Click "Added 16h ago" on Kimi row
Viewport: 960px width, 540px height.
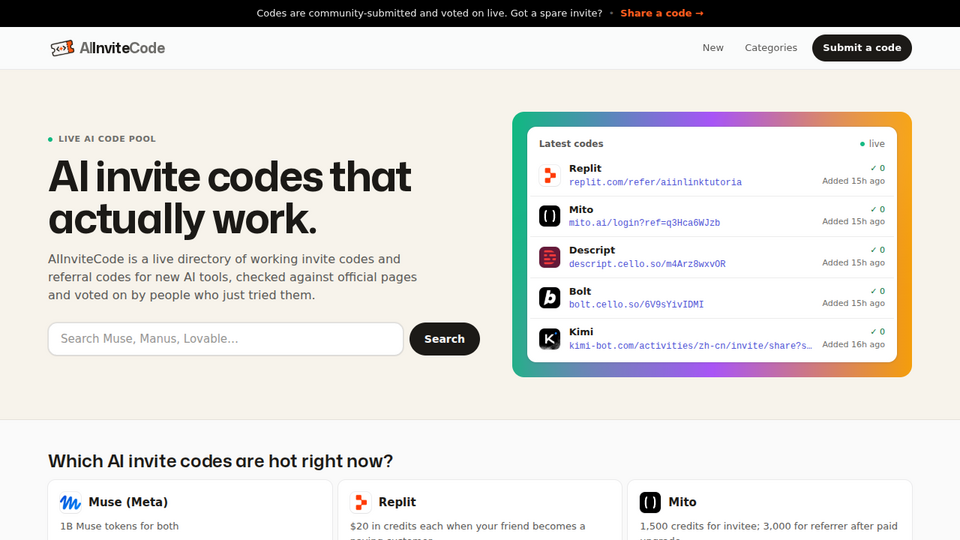click(853, 344)
